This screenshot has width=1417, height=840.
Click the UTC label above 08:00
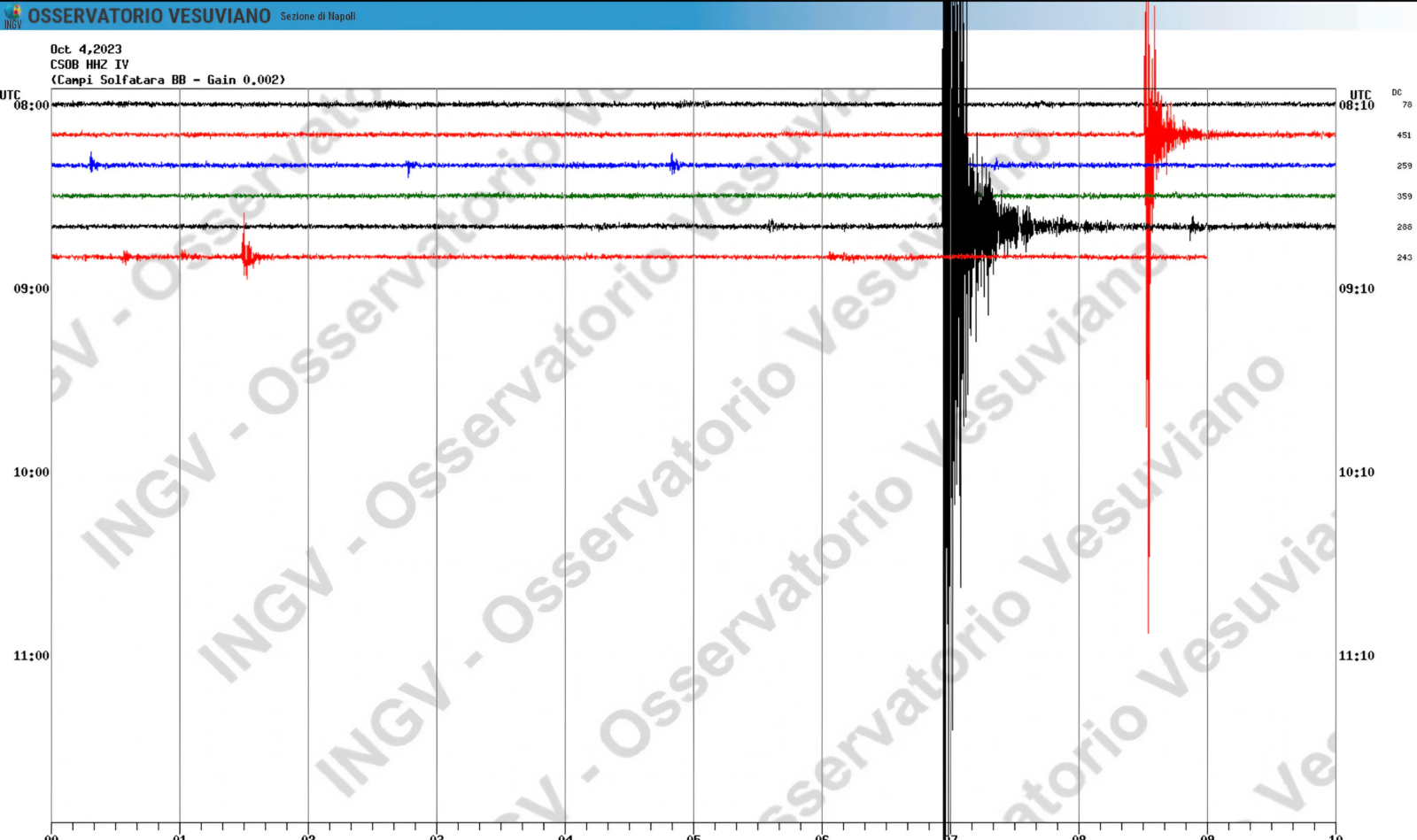(x=11, y=95)
